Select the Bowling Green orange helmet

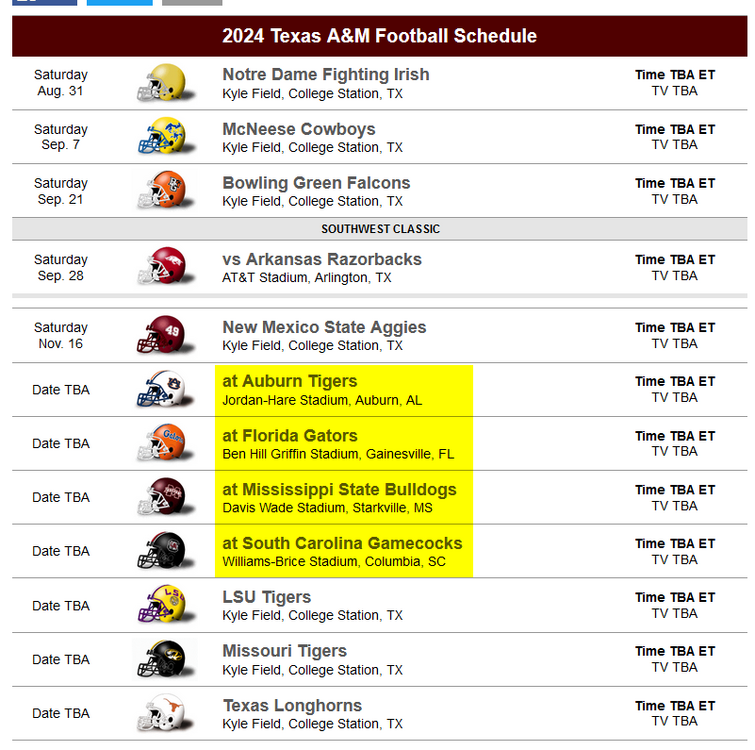click(x=161, y=190)
